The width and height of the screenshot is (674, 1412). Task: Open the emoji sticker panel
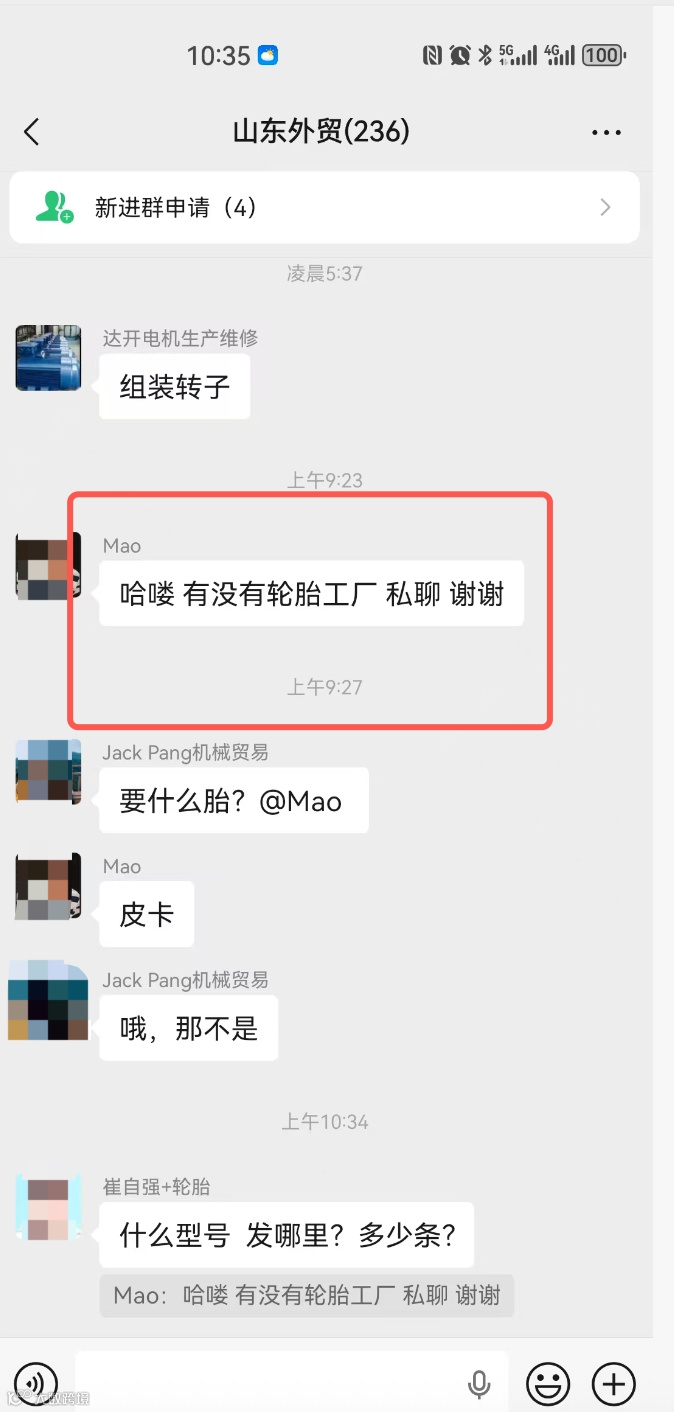point(548,1384)
